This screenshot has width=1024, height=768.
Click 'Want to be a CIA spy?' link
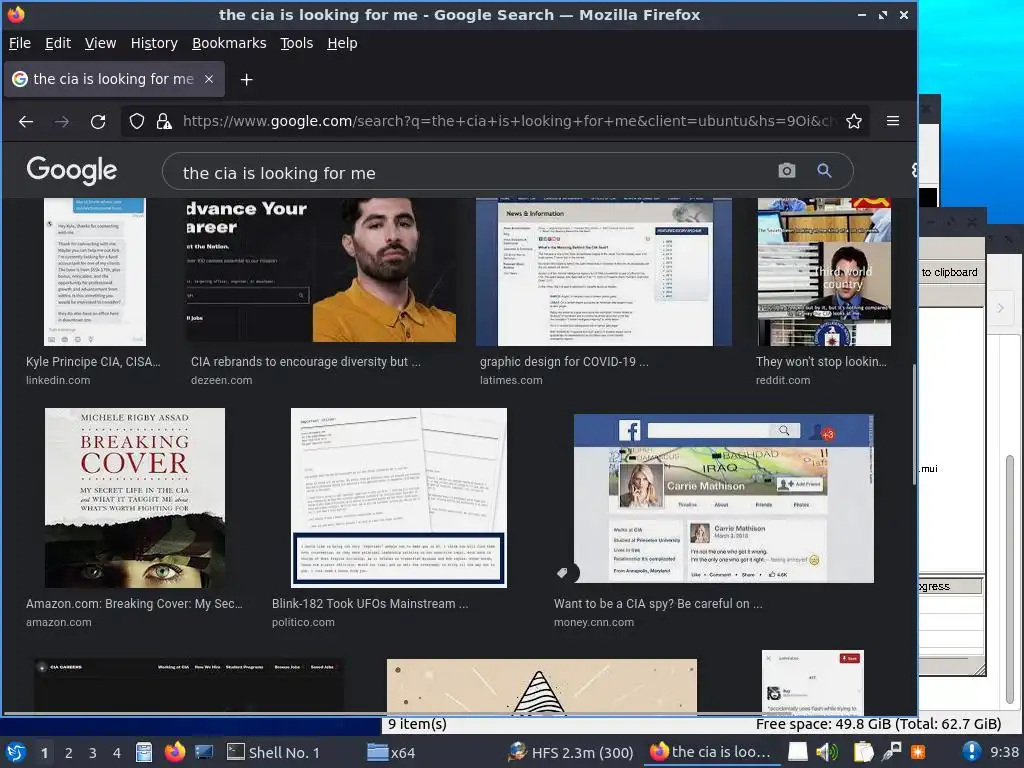658,604
